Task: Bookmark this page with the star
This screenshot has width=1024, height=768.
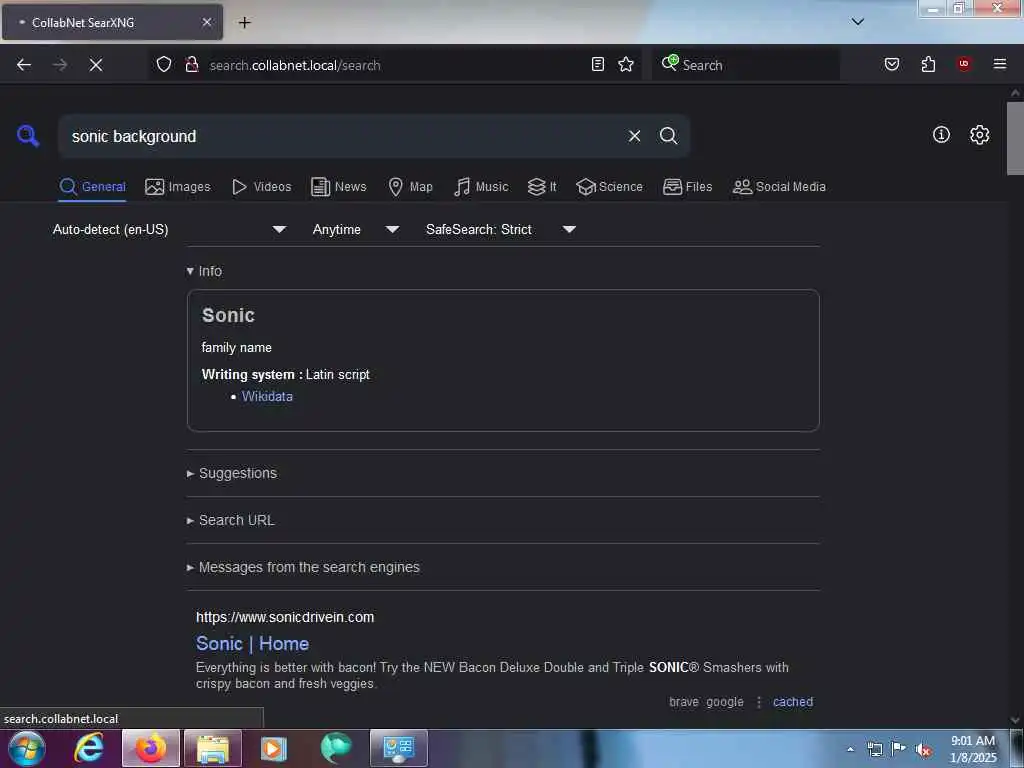Action: click(x=626, y=64)
